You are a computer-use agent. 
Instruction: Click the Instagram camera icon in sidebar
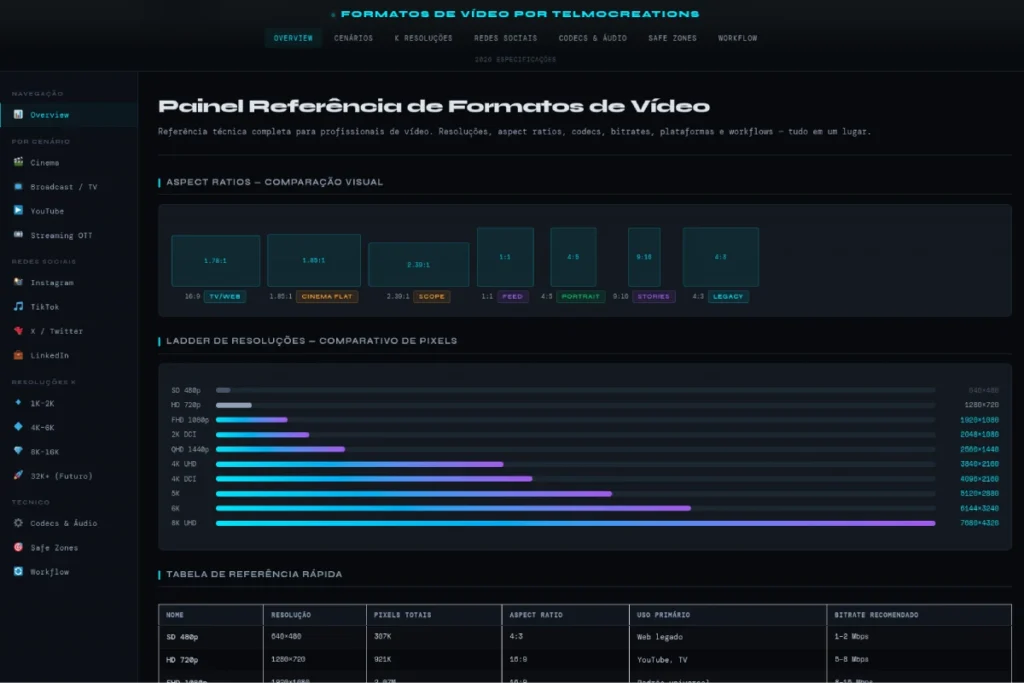point(18,283)
